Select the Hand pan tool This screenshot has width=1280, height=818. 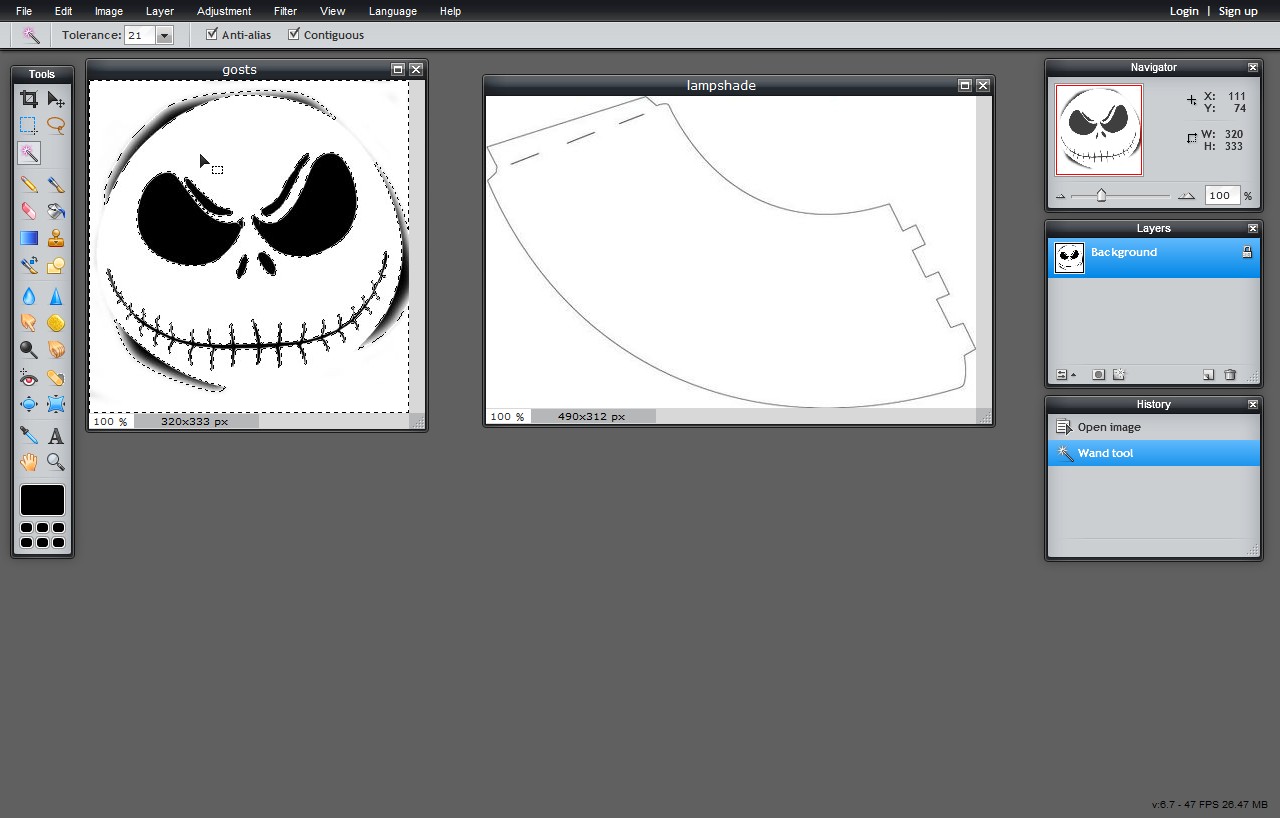click(x=29, y=462)
